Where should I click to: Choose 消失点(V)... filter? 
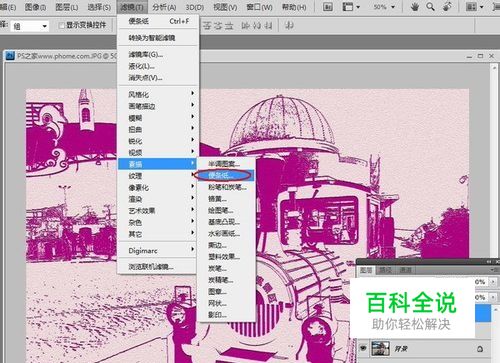coord(158,78)
